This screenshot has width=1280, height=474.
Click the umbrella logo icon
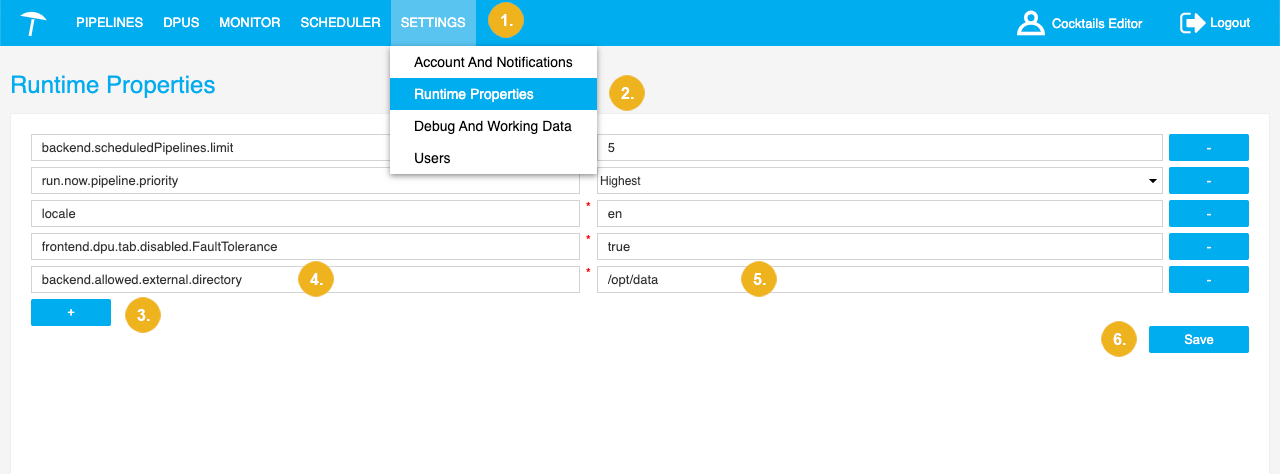coord(33,23)
